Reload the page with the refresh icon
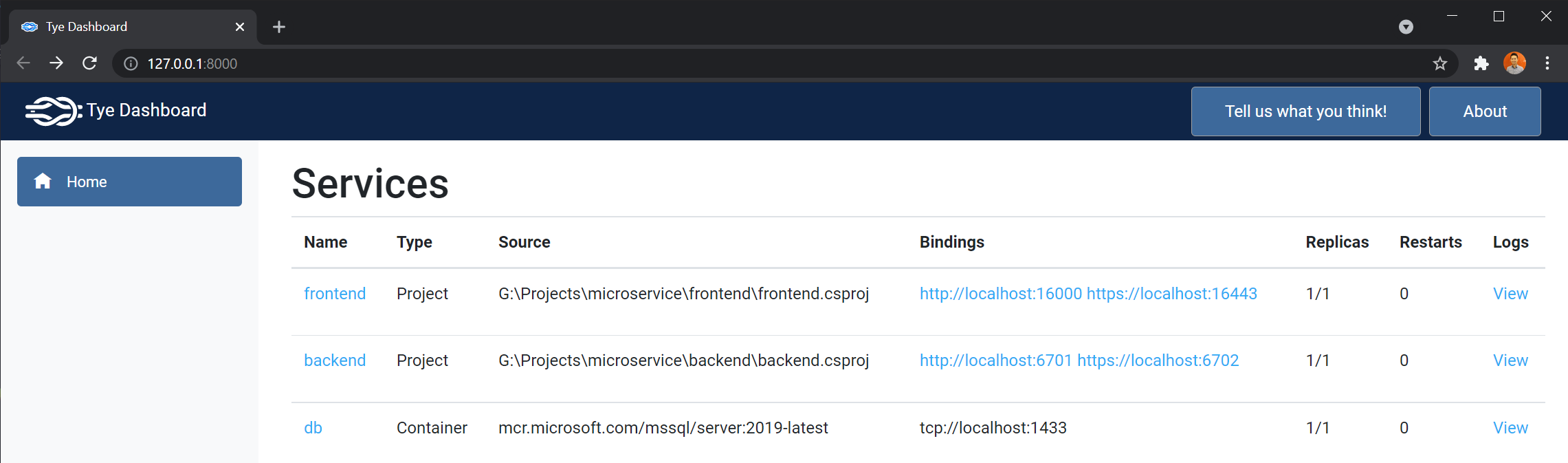This screenshot has width=1568, height=463. coord(89,63)
